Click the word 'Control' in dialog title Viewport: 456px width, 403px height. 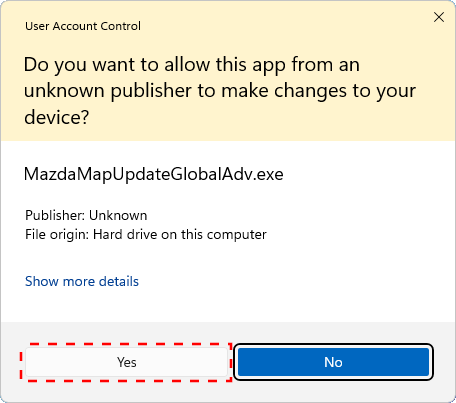coord(121,26)
